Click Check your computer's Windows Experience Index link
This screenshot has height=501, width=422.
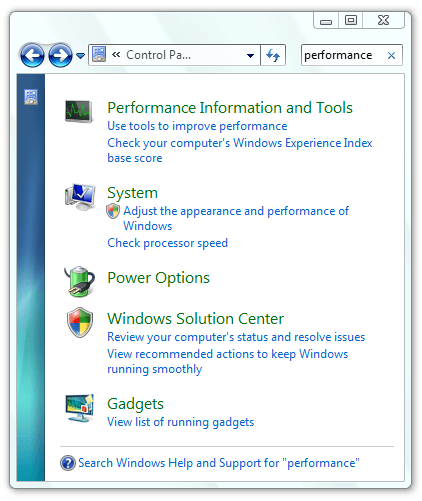(240, 150)
